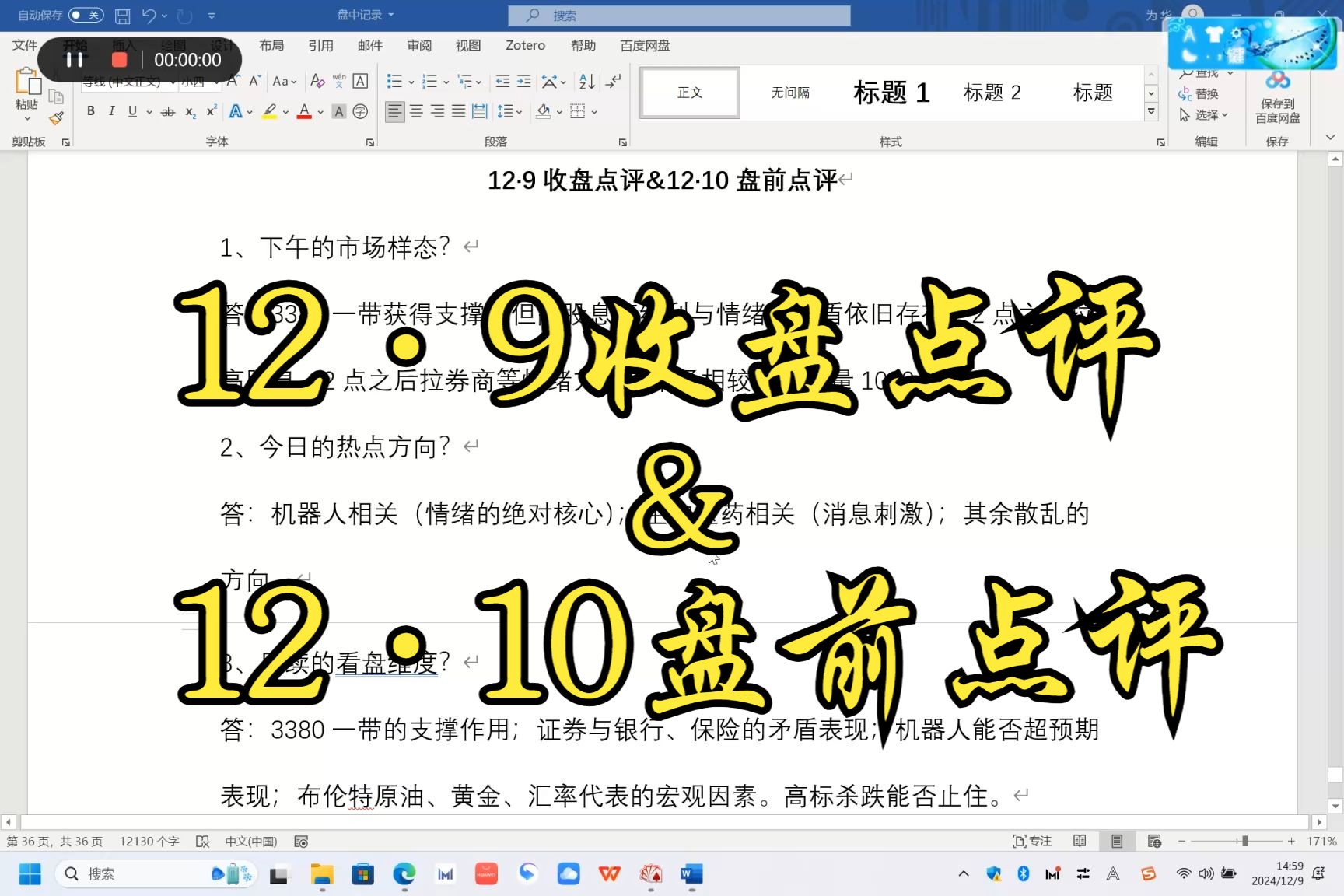Open the Borders dropdown arrow
1344x896 pixels.
point(593,112)
